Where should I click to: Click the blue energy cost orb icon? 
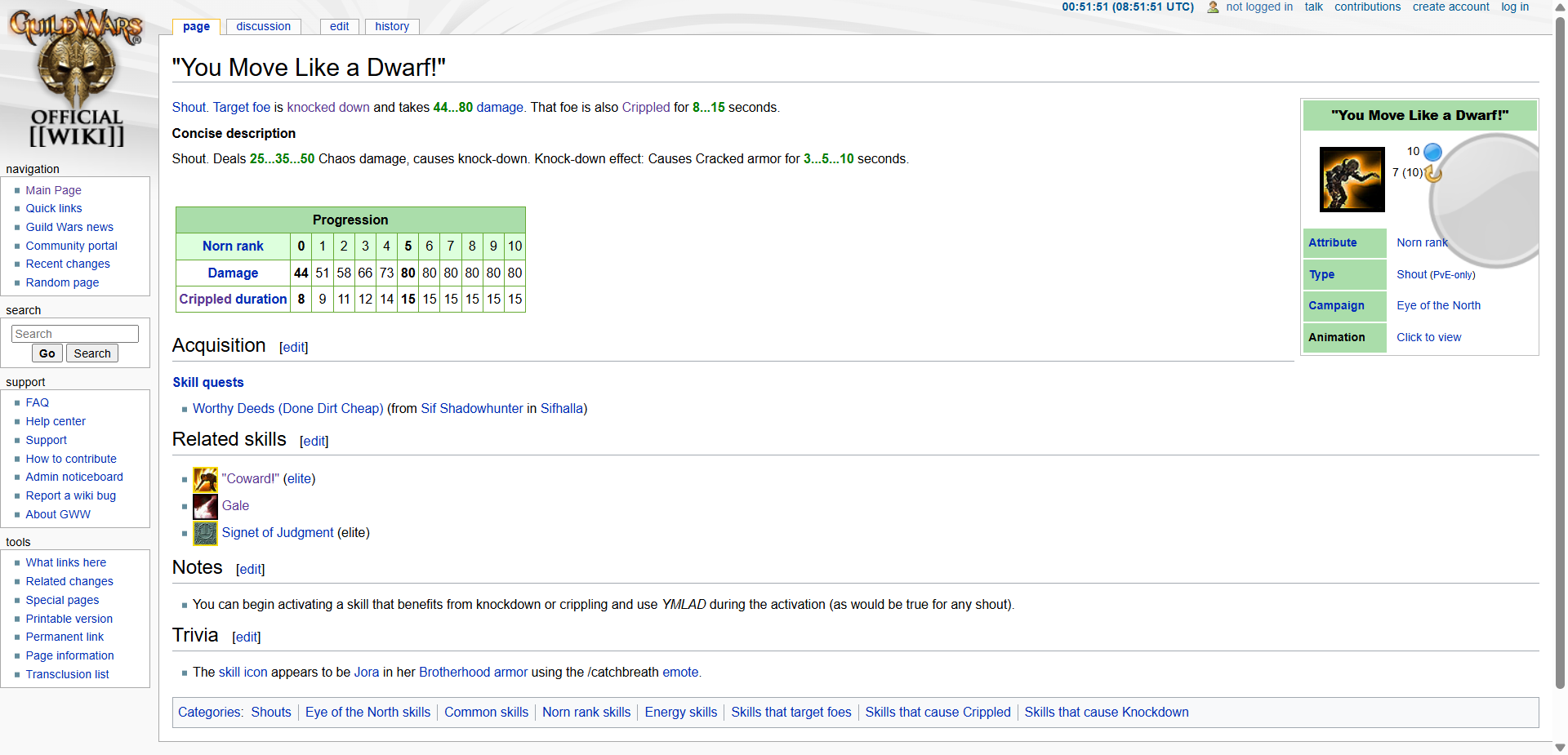(1432, 152)
